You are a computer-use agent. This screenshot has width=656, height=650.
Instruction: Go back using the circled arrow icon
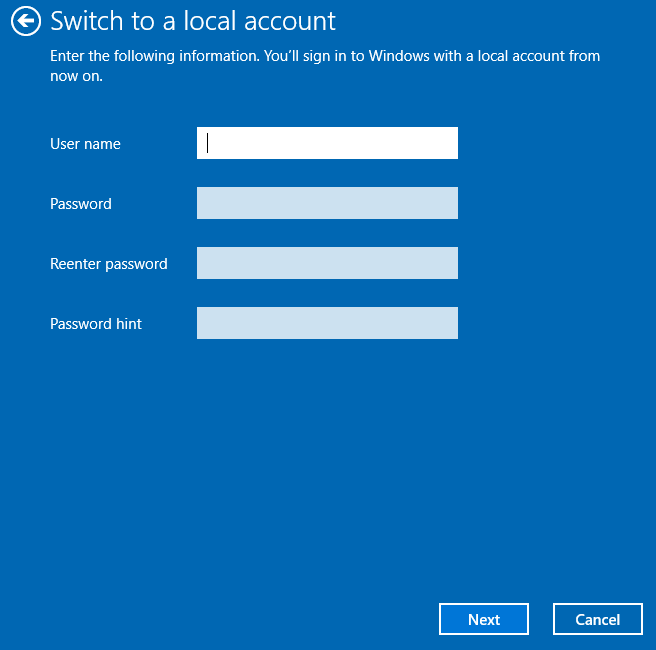tap(26, 21)
